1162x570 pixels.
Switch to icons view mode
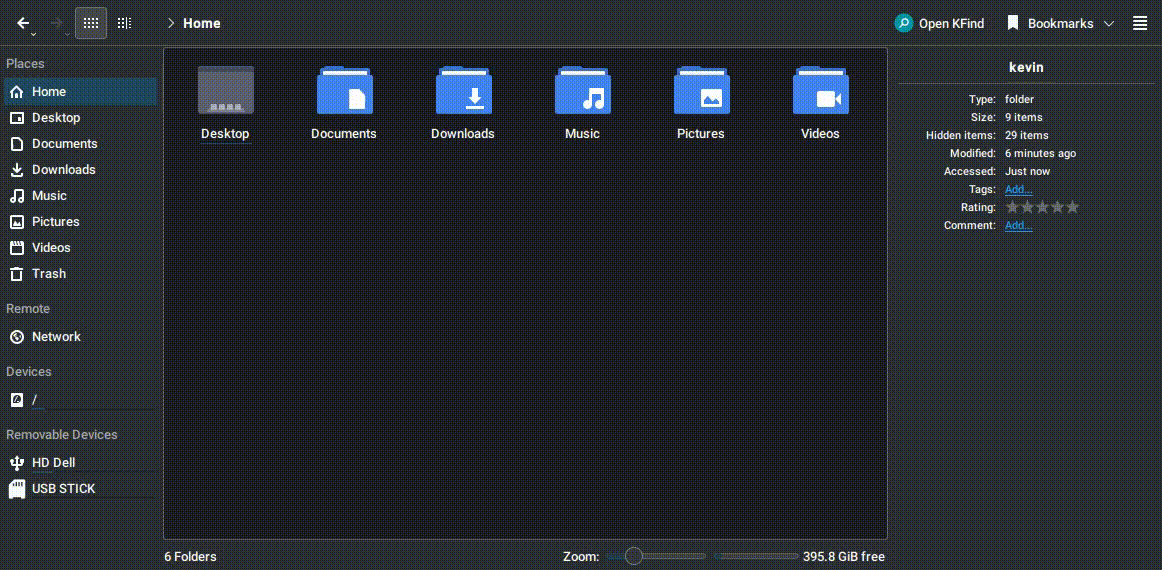91,23
